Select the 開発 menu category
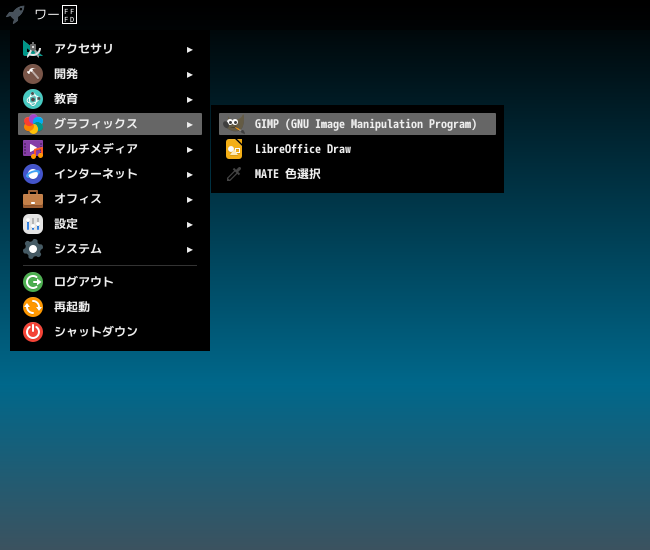This screenshot has width=650, height=550. (x=110, y=74)
